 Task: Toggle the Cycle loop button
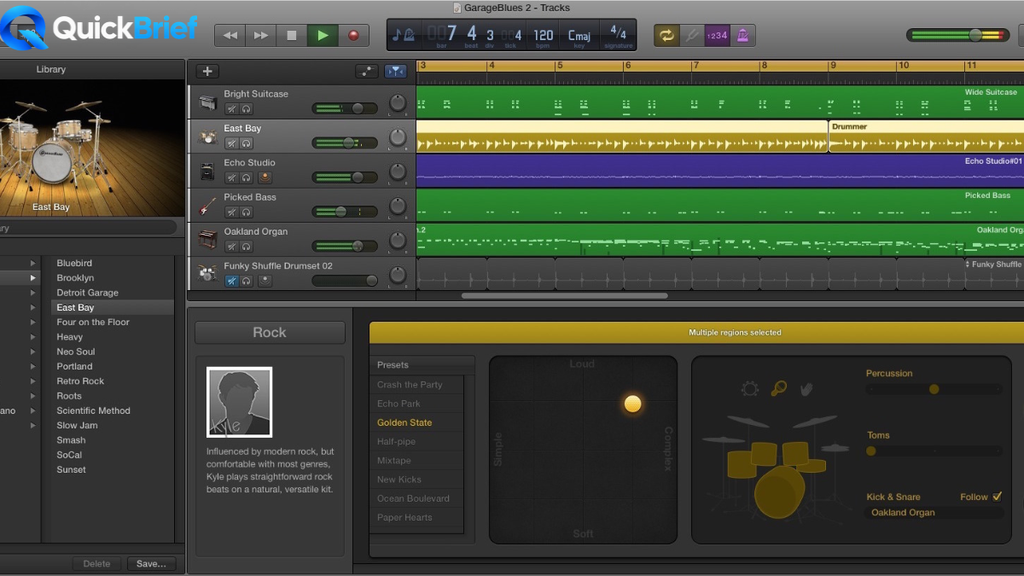[666, 35]
